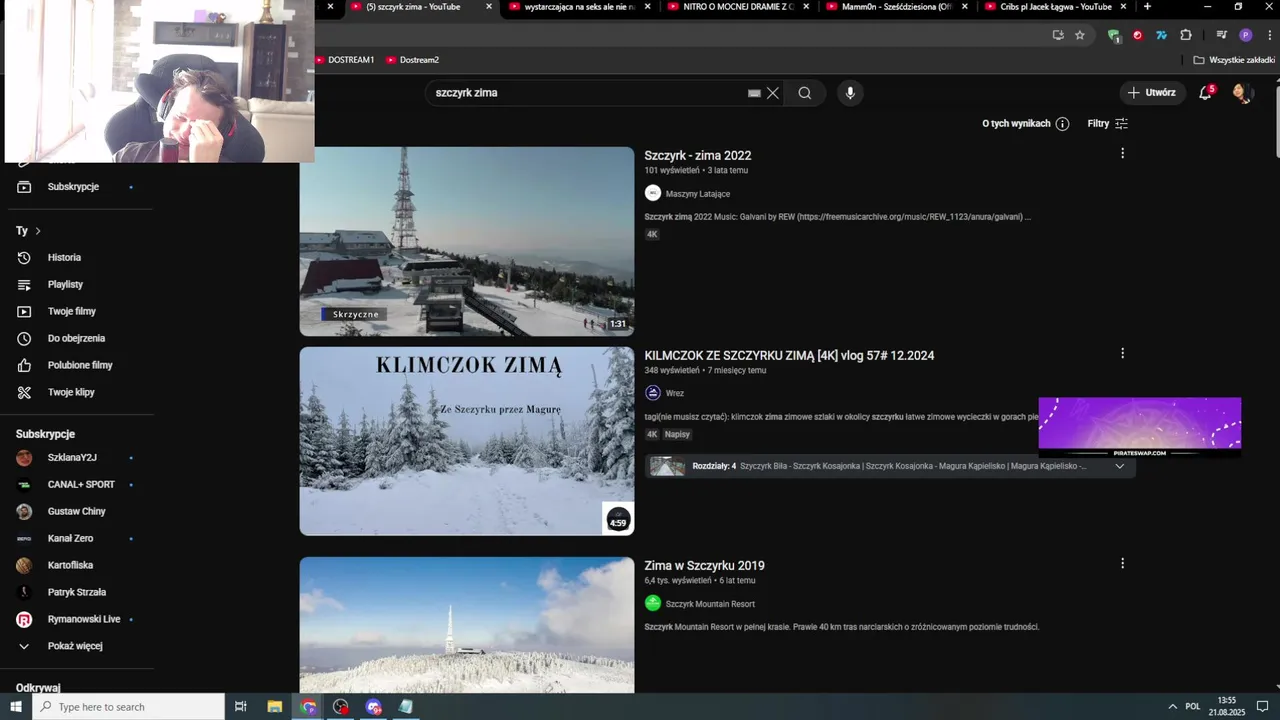Screen dimensions: 1280x720
Task: Open Szczyrk Mountain Resort channel avatar
Action: coord(653,603)
